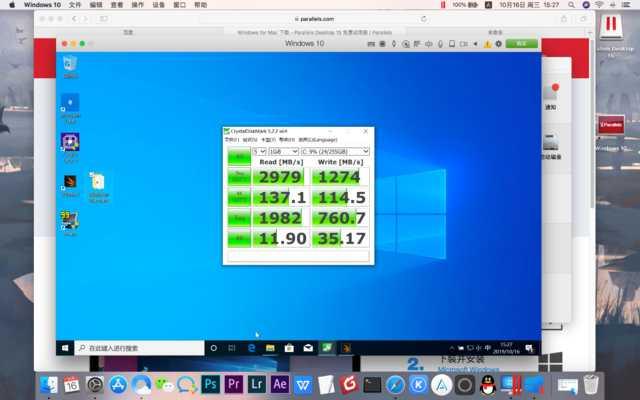Click the microphone icon in VM title bar
Viewport: 640px width, 400px height.
tap(440, 44)
